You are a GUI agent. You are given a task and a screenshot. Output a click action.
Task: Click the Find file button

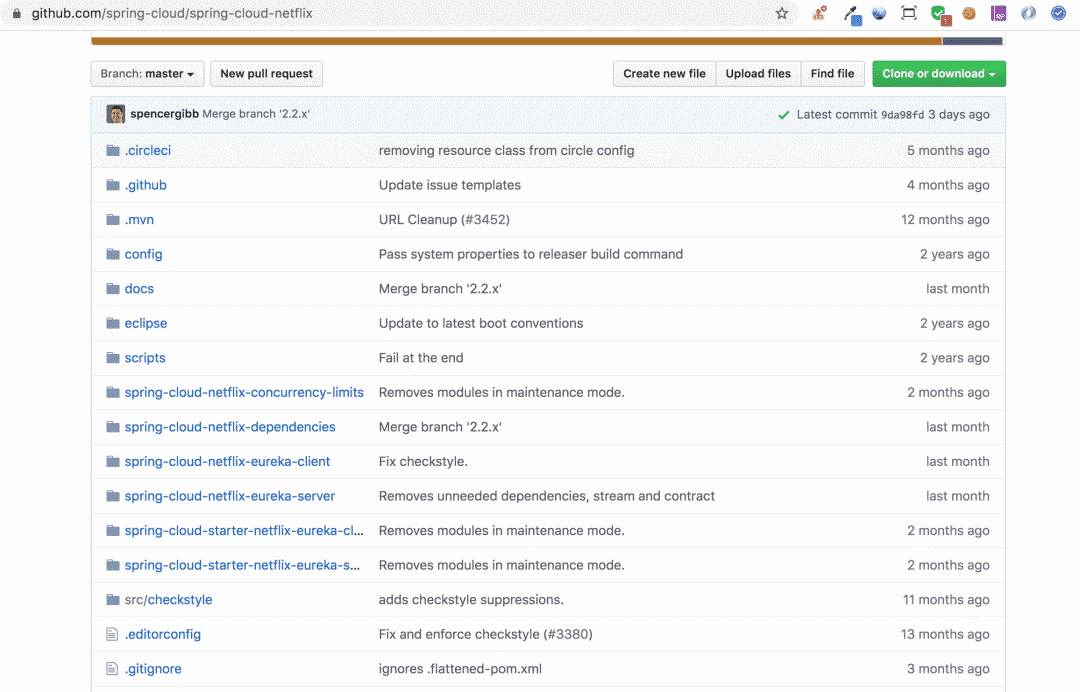point(832,74)
